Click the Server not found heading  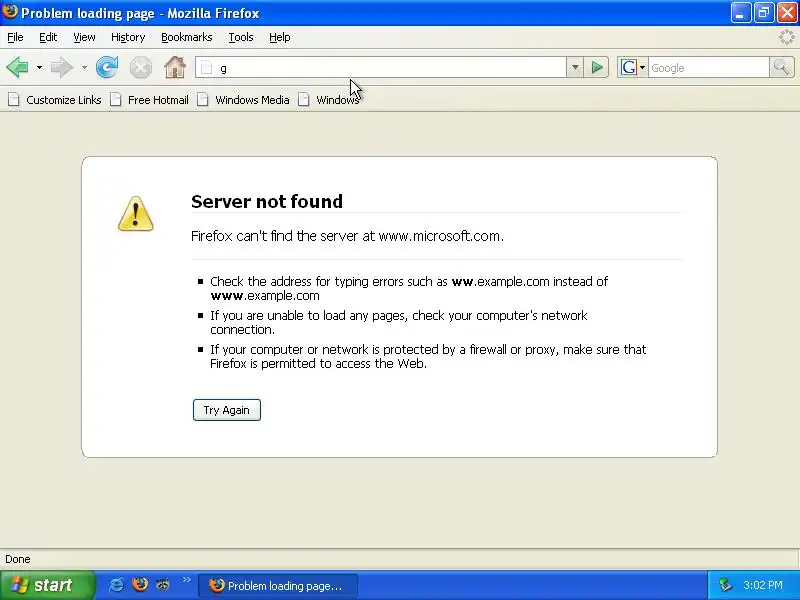(267, 202)
